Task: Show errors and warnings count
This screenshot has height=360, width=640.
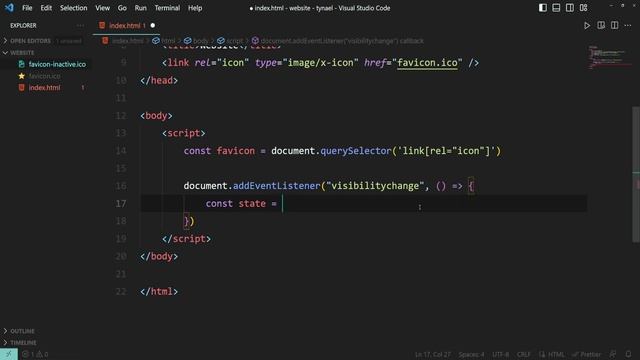Action: click(35, 354)
